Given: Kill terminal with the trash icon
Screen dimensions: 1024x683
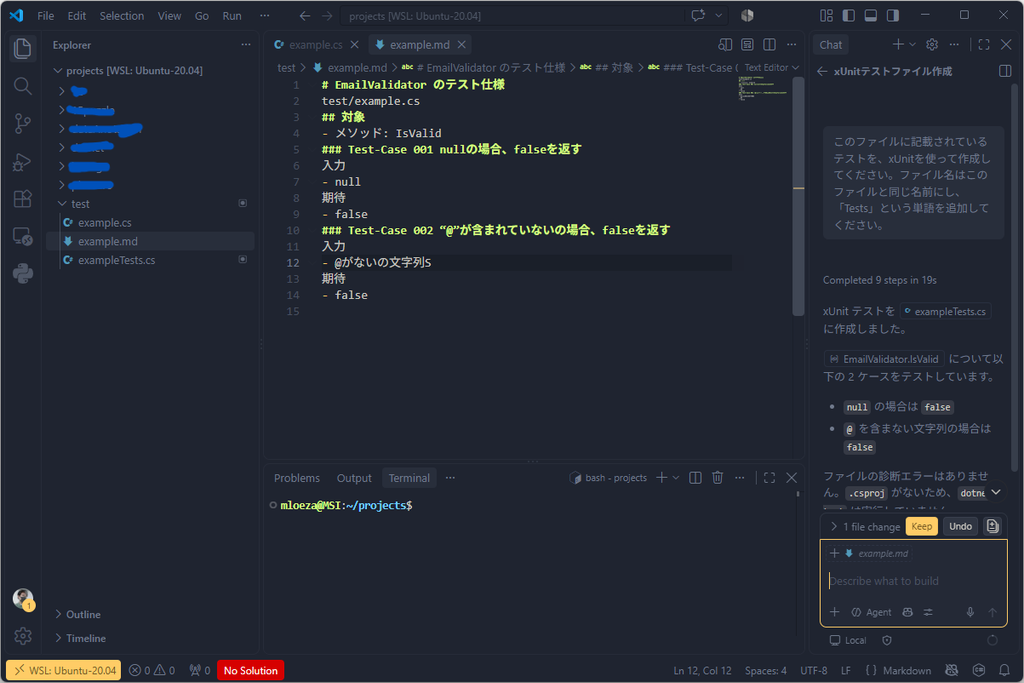Looking at the screenshot, I should coord(717,478).
